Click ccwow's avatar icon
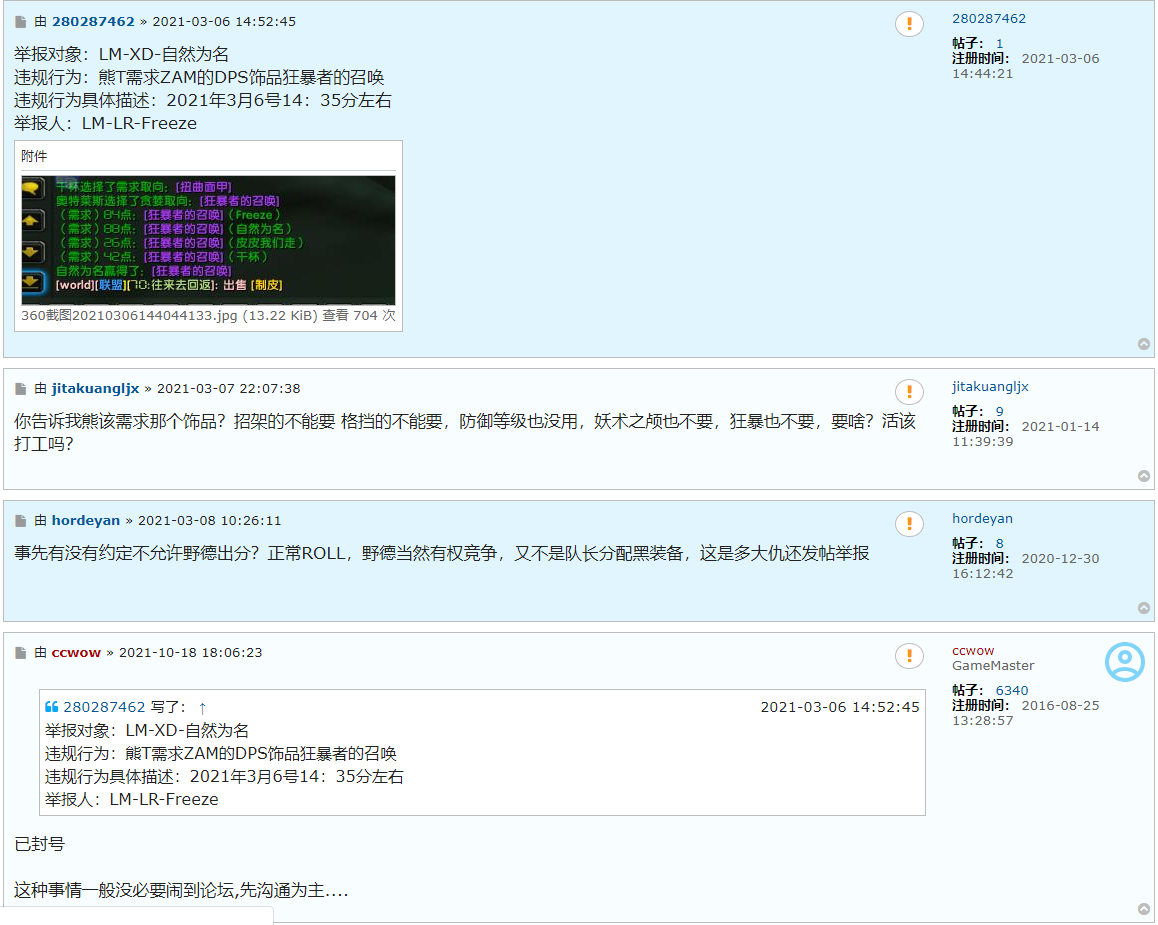Image resolution: width=1158 pixels, height=925 pixels. point(1124,662)
